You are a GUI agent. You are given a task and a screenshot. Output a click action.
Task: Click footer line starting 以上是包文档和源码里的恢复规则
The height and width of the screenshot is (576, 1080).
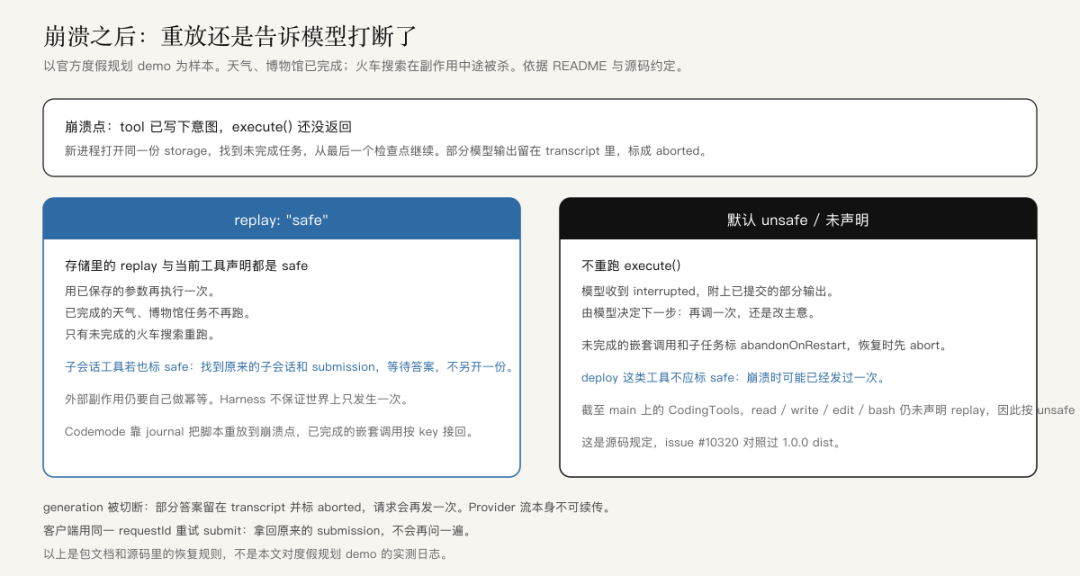[x=245, y=554]
